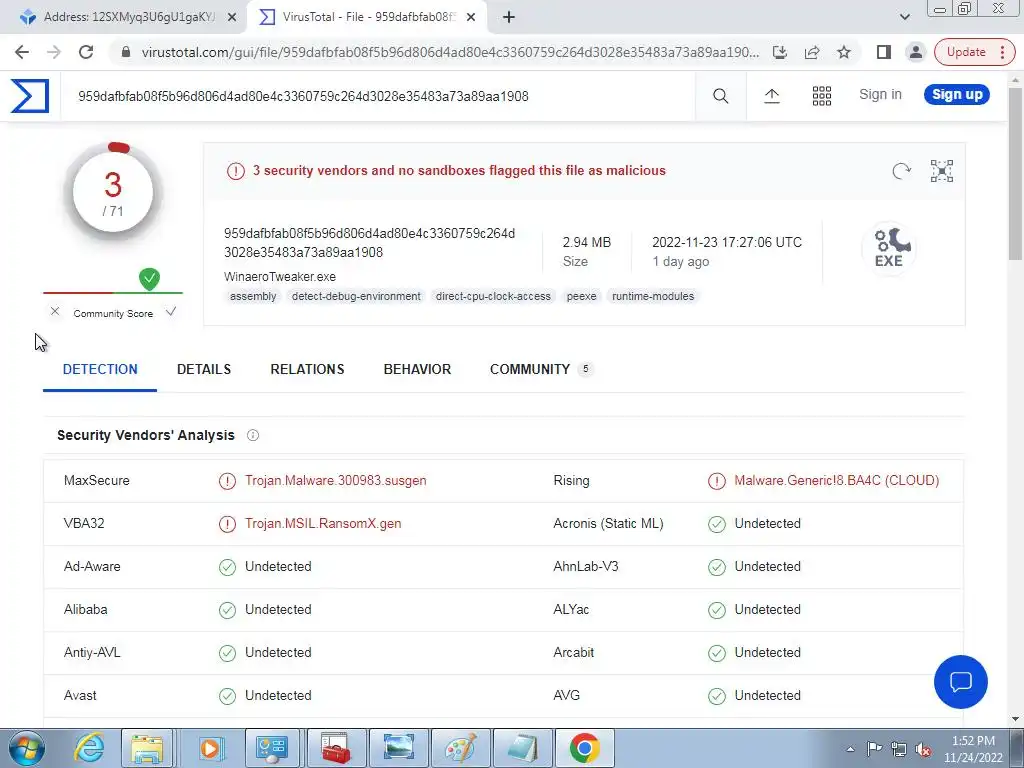Screen dimensions: 1024x768
Task: Click the runtime-modules tag
Action: tap(653, 296)
